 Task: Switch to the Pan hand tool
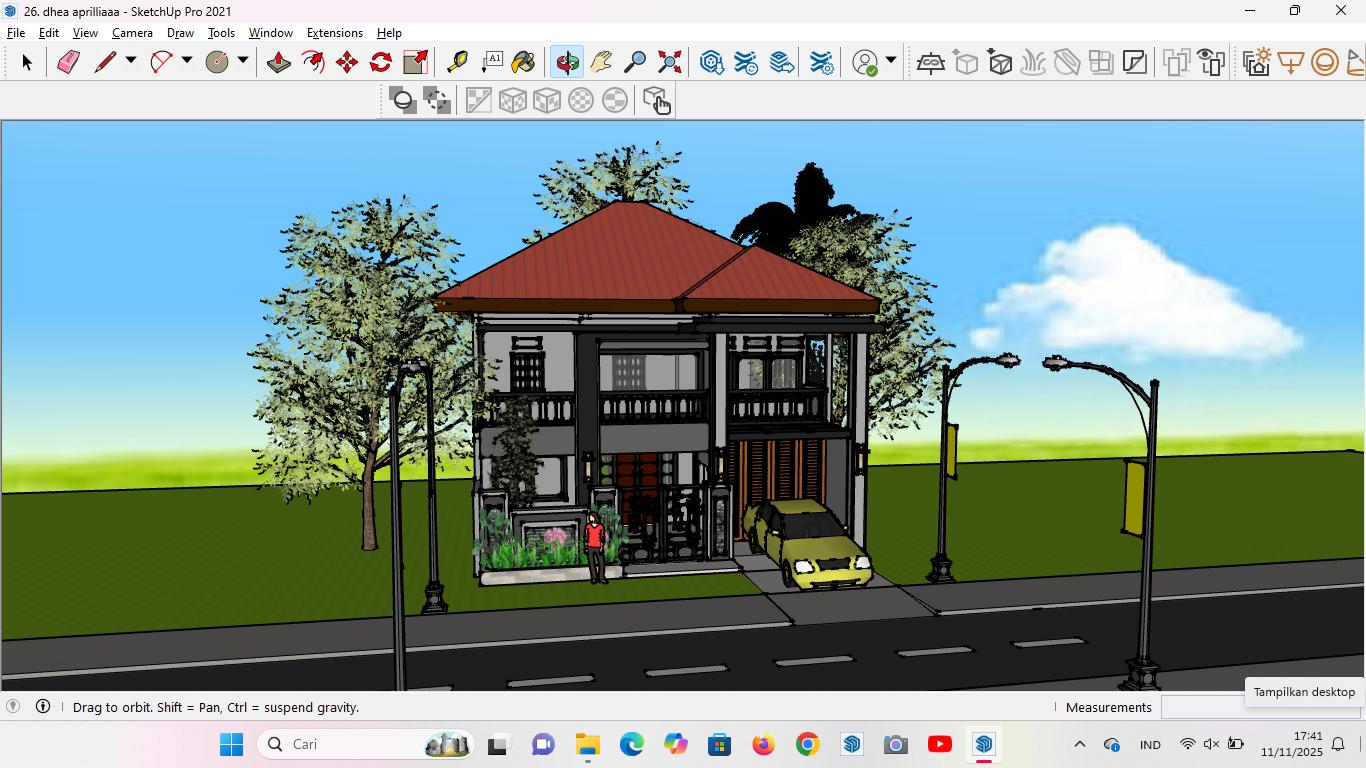[601, 62]
